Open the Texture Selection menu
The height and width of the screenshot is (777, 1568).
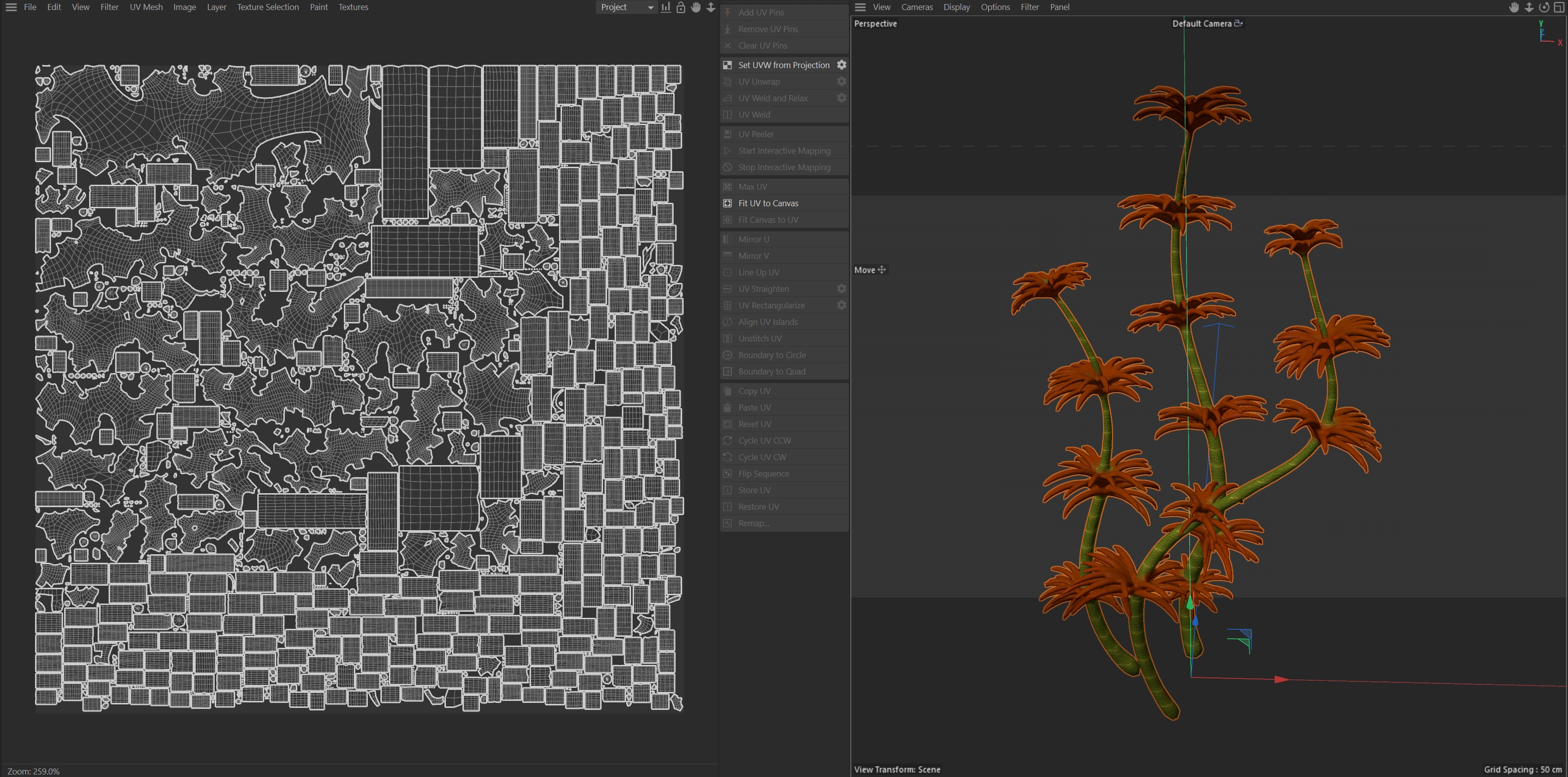(268, 8)
